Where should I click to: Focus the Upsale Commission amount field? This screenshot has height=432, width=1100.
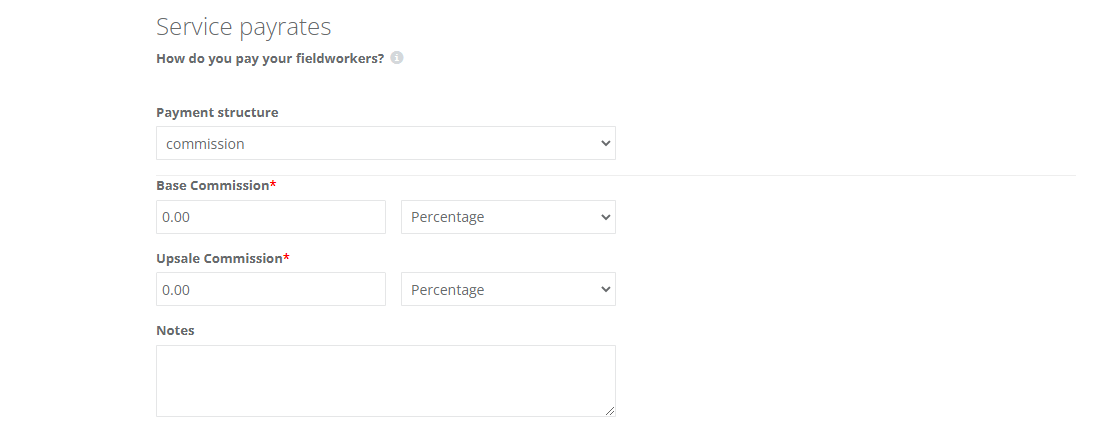(x=270, y=289)
